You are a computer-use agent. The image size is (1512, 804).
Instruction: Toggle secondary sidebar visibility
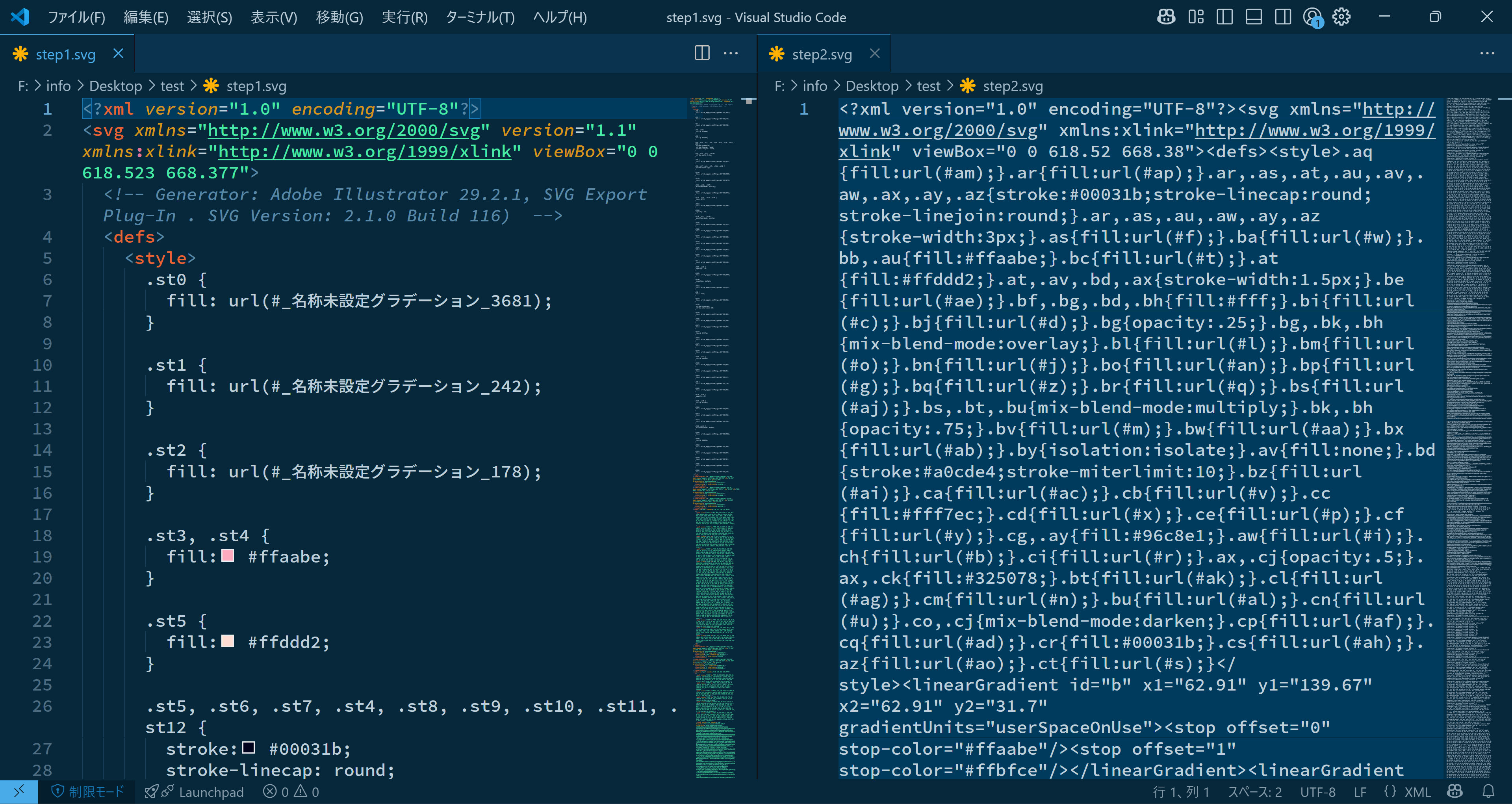pos(1283,17)
